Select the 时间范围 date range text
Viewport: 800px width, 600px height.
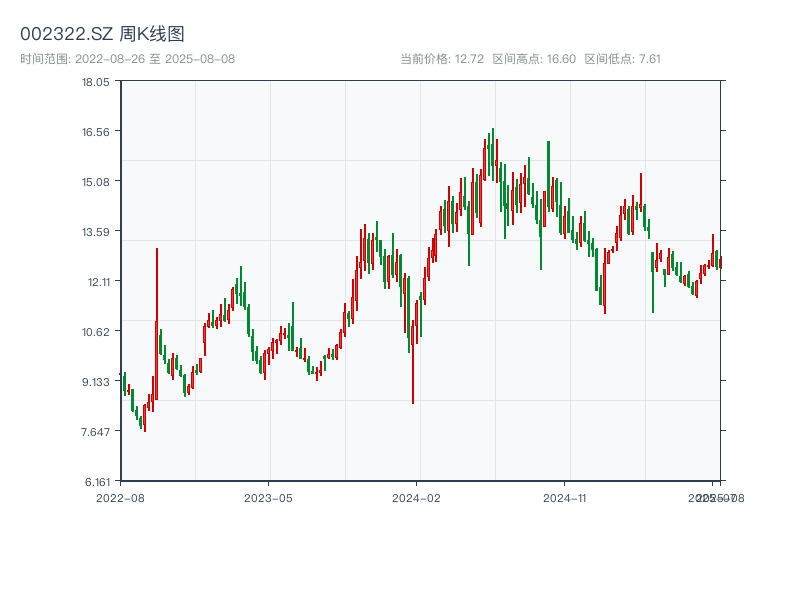pyautogui.click(x=127, y=59)
